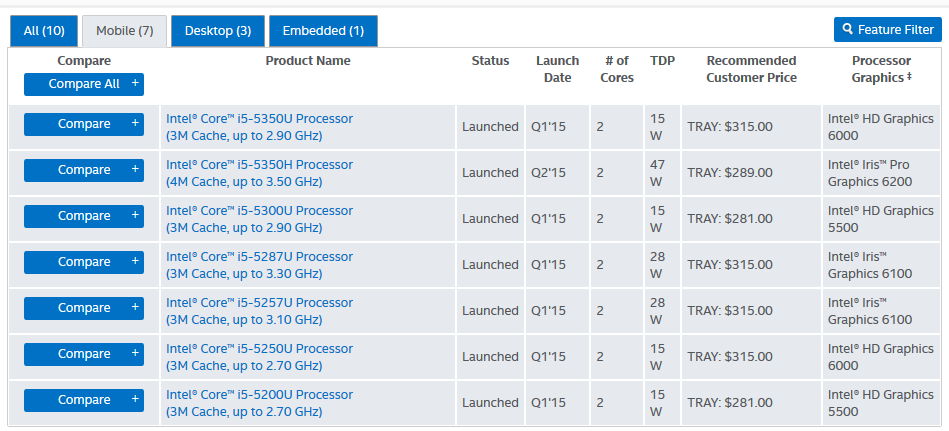Click Intel HD Graphics 6000 in the i5-5250U row

(881, 357)
